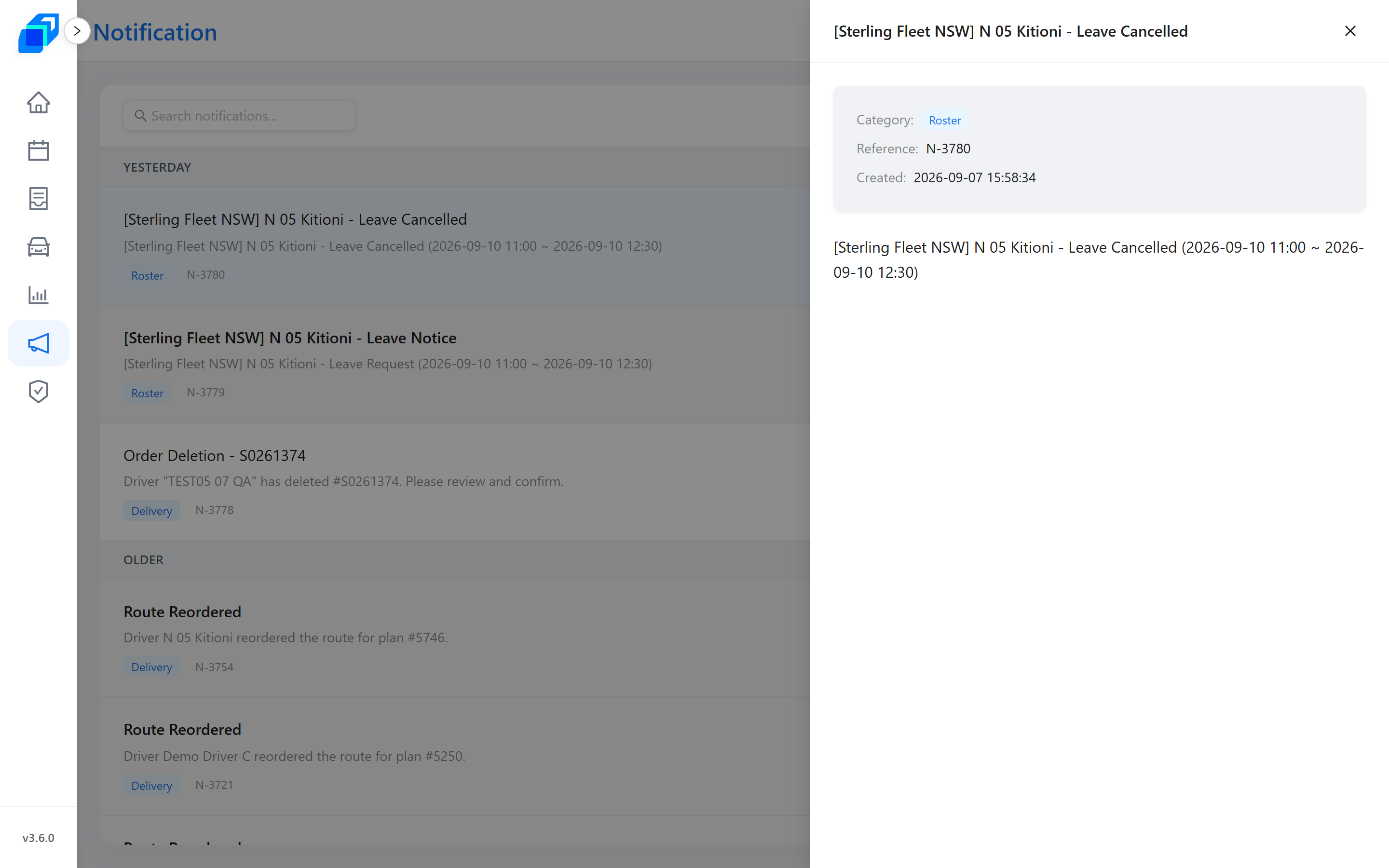Select the Notification megaphone icon in sidebar
This screenshot has width=1389, height=868.
pos(39,343)
